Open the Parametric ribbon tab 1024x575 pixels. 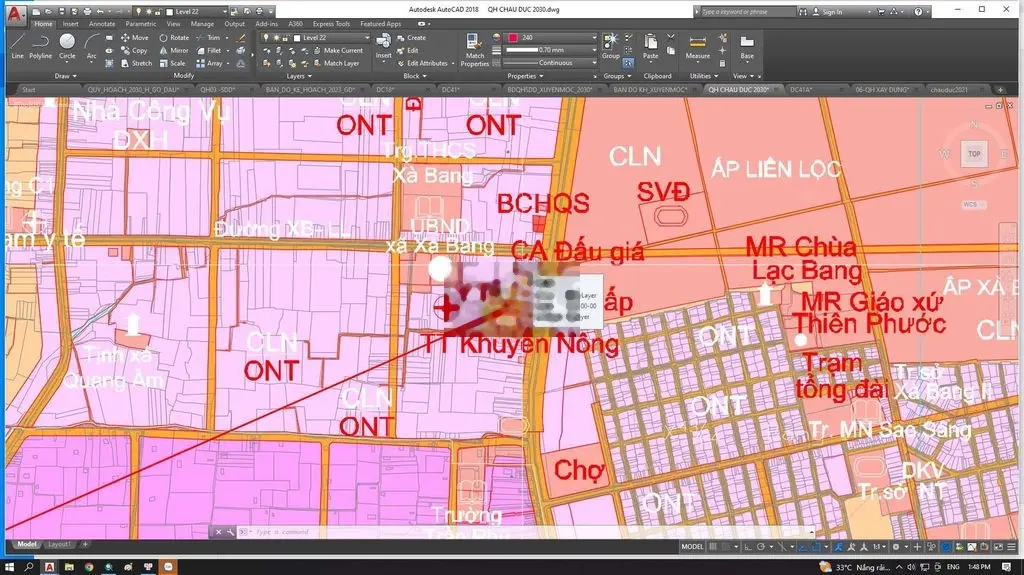click(140, 24)
